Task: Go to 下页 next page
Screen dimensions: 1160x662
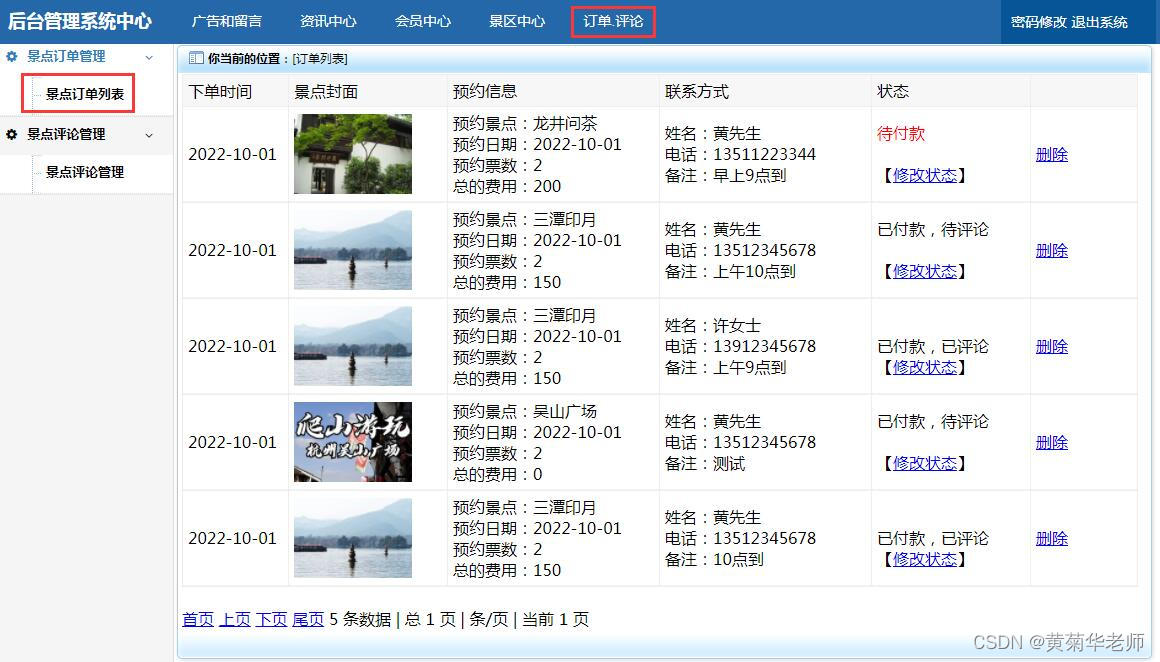Action: 272,619
